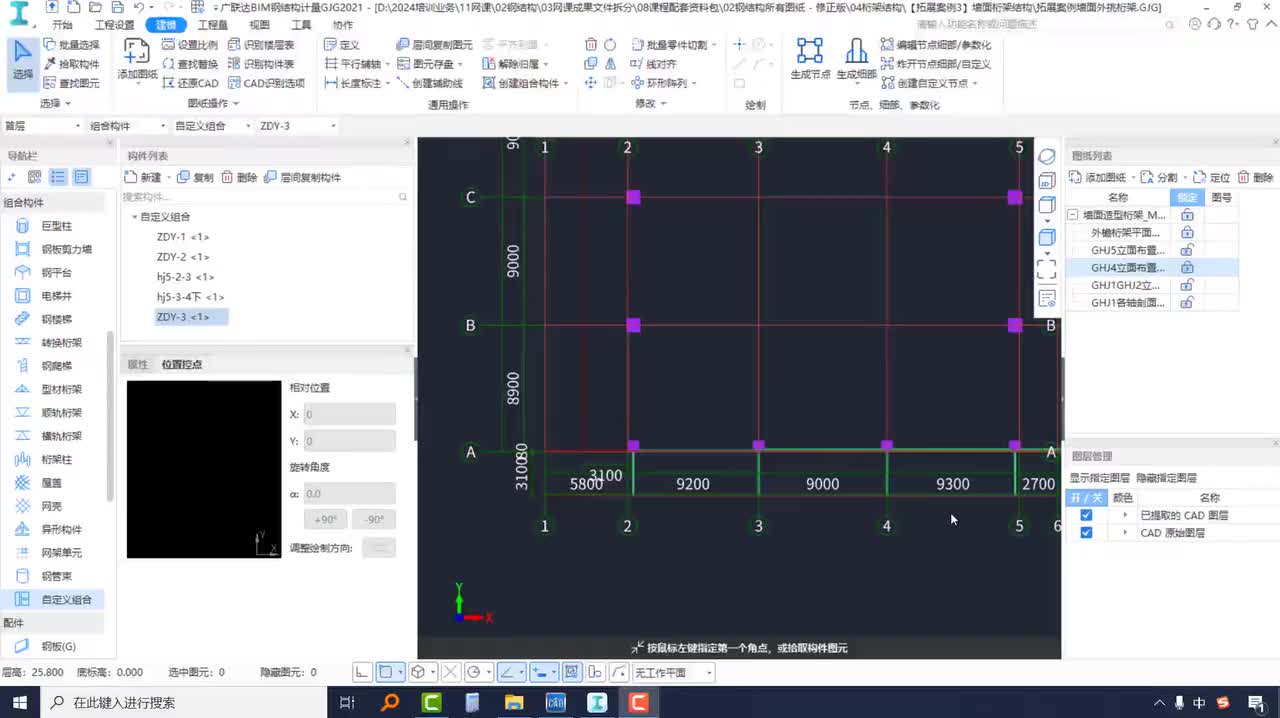
Task: Click 新建 in component list
Action: coord(143,177)
